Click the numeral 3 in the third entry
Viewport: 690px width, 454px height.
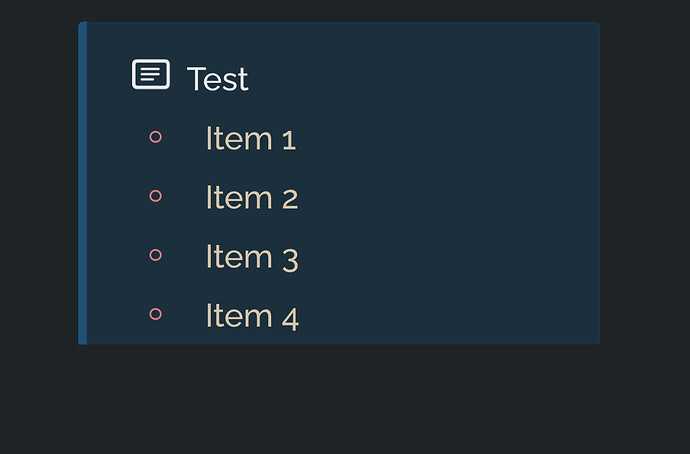pos(290,260)
